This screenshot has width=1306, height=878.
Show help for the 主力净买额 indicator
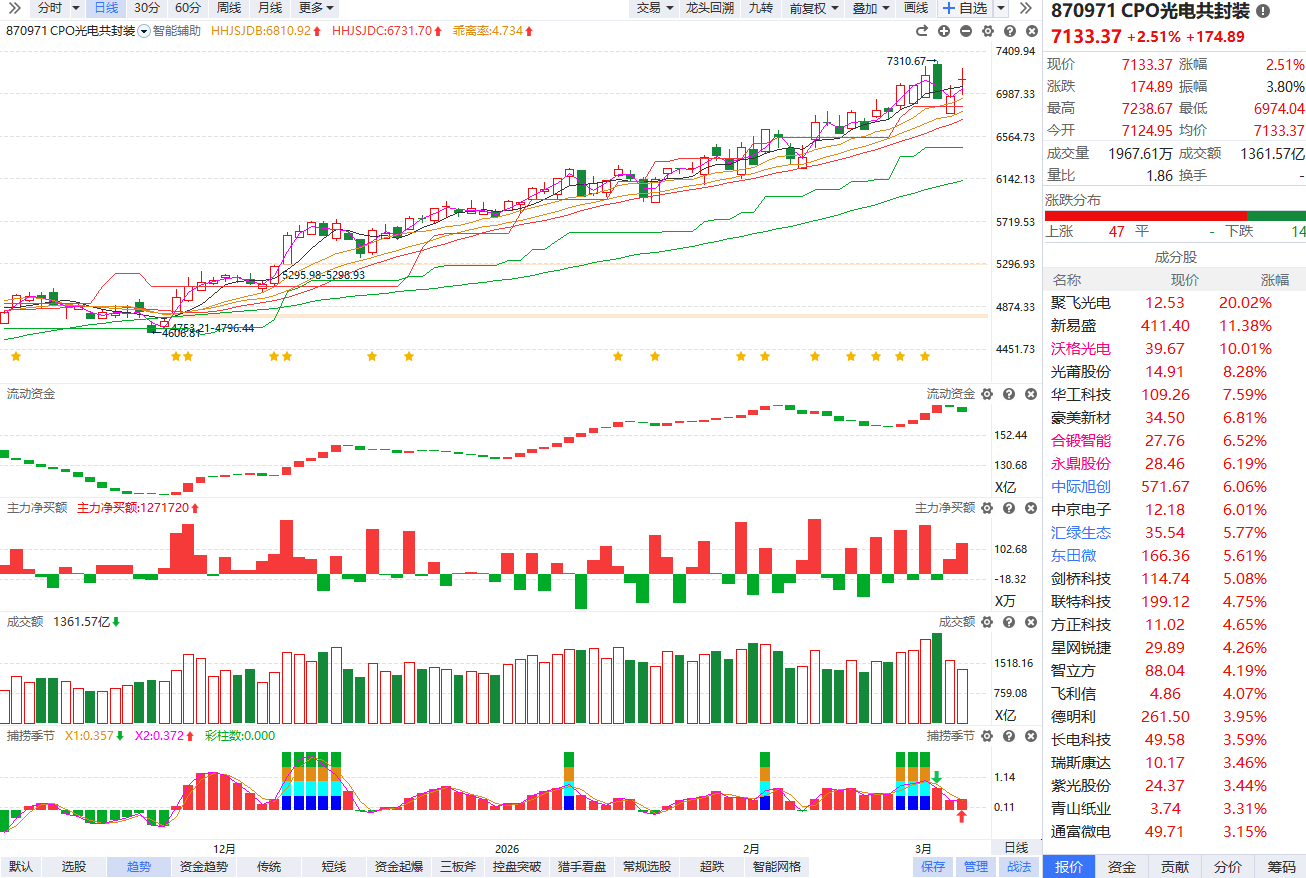[x=1008, y=508]
